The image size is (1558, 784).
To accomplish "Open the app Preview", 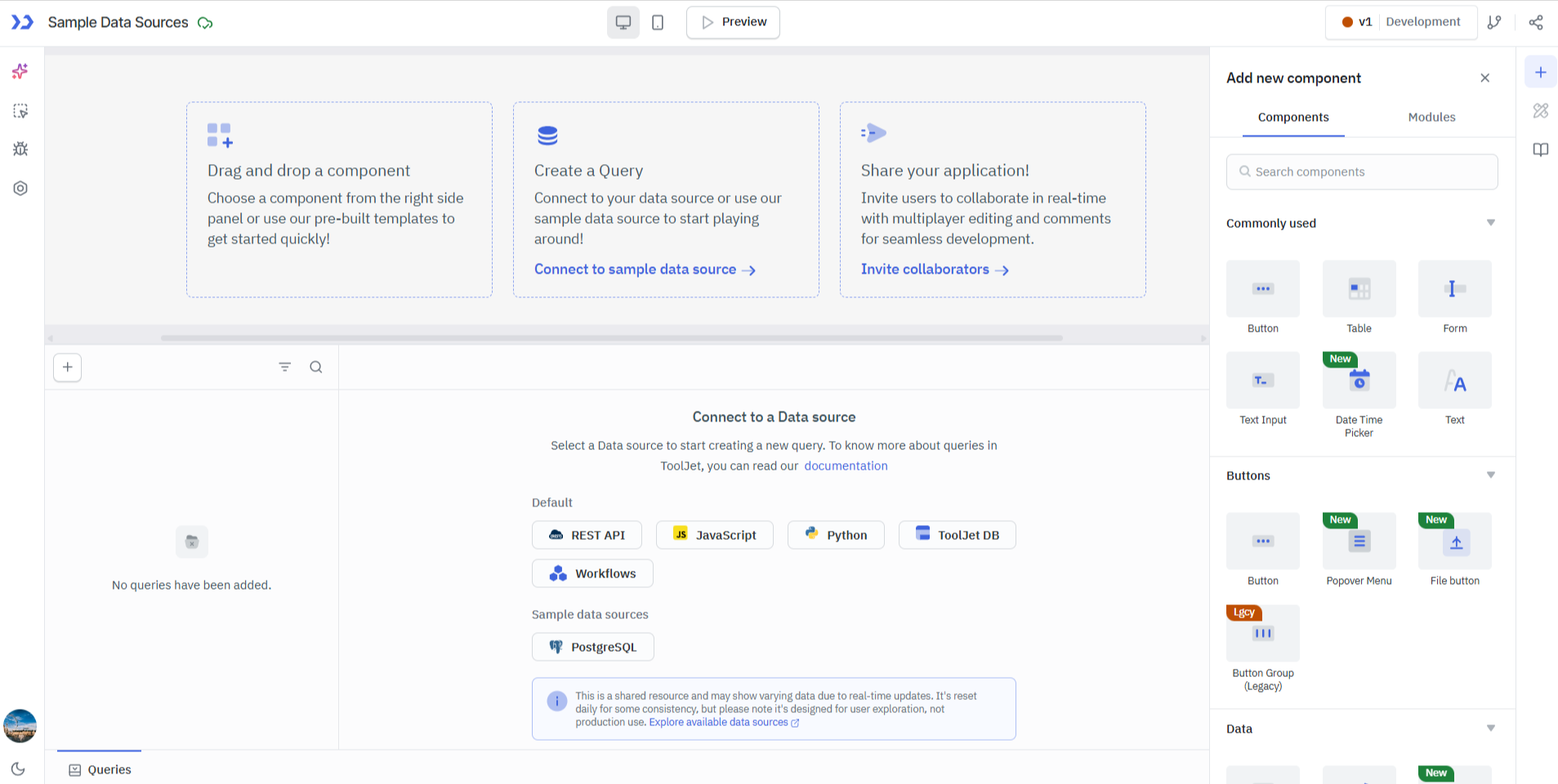I will pos(733,22).
